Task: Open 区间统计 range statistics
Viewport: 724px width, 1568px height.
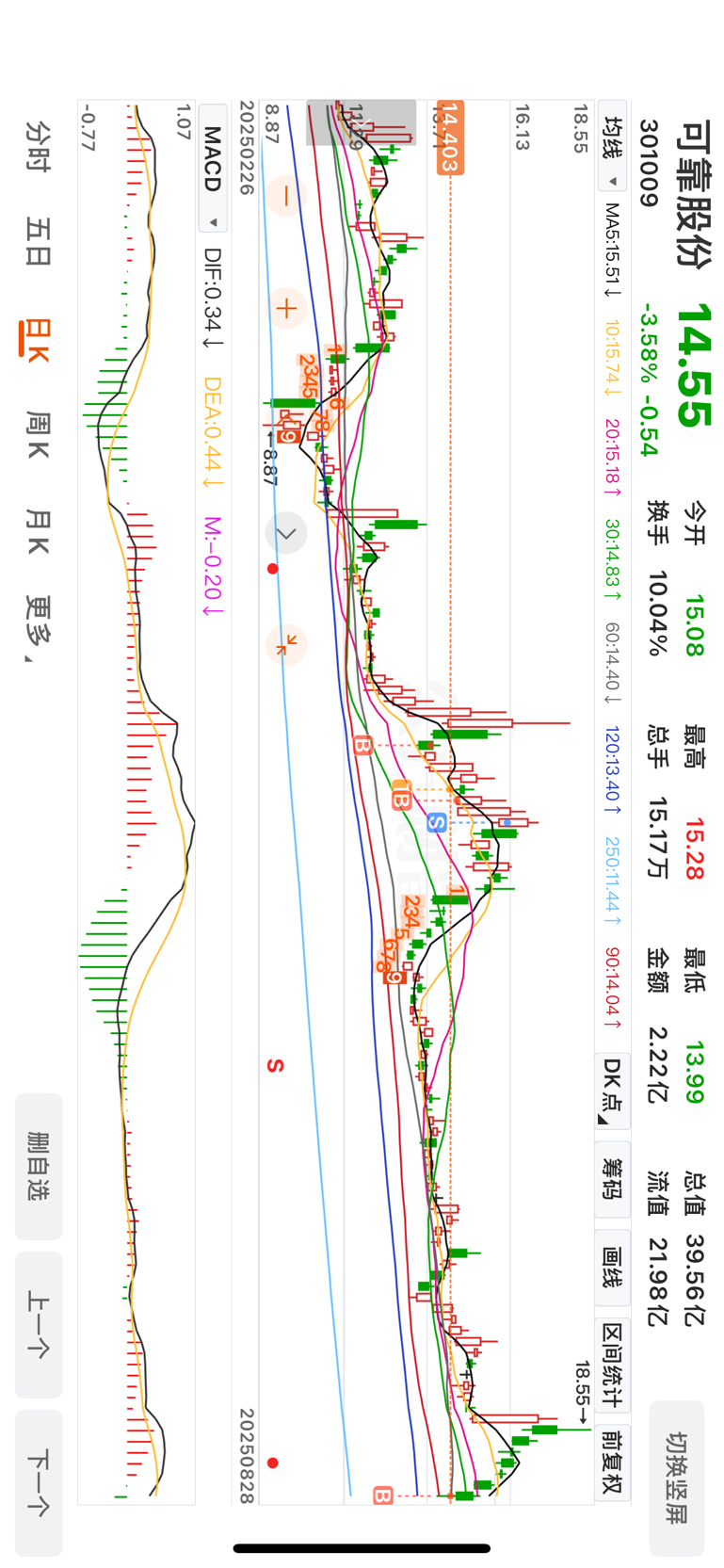Action: [x=613, y=1365]
